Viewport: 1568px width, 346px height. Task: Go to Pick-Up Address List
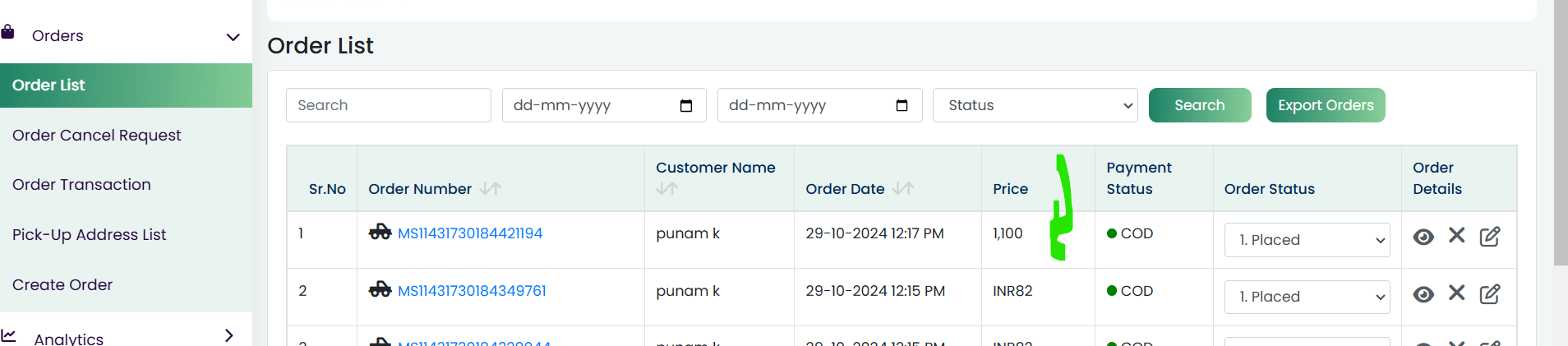pos(89,234)
